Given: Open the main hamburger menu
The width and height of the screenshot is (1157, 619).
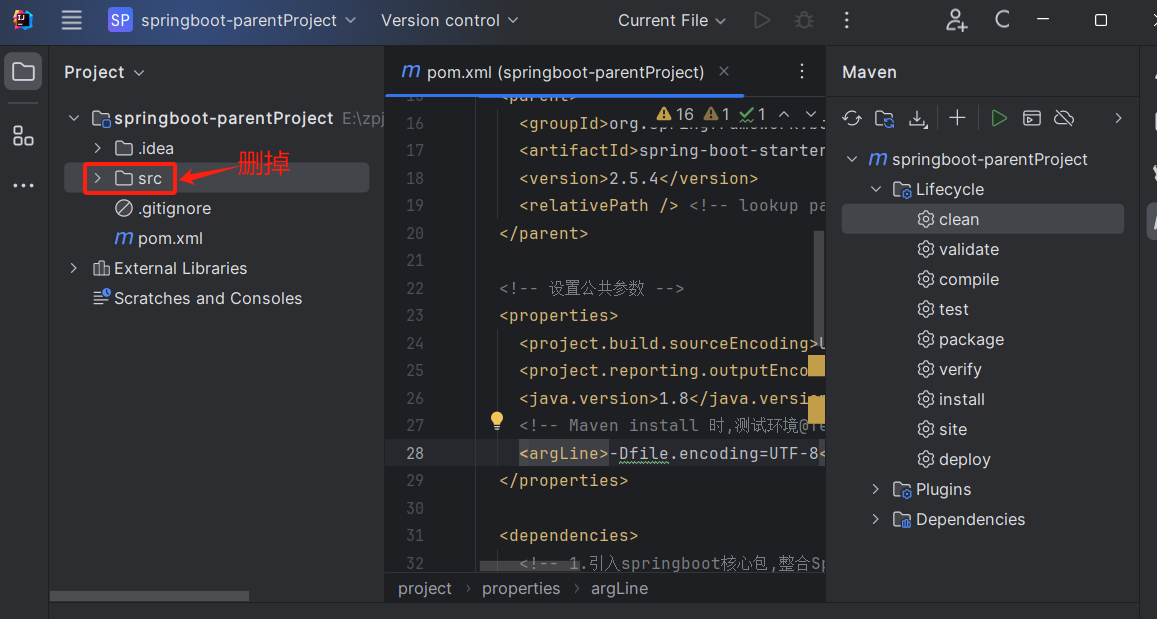Looking at the screenshot, I should 71,20.
